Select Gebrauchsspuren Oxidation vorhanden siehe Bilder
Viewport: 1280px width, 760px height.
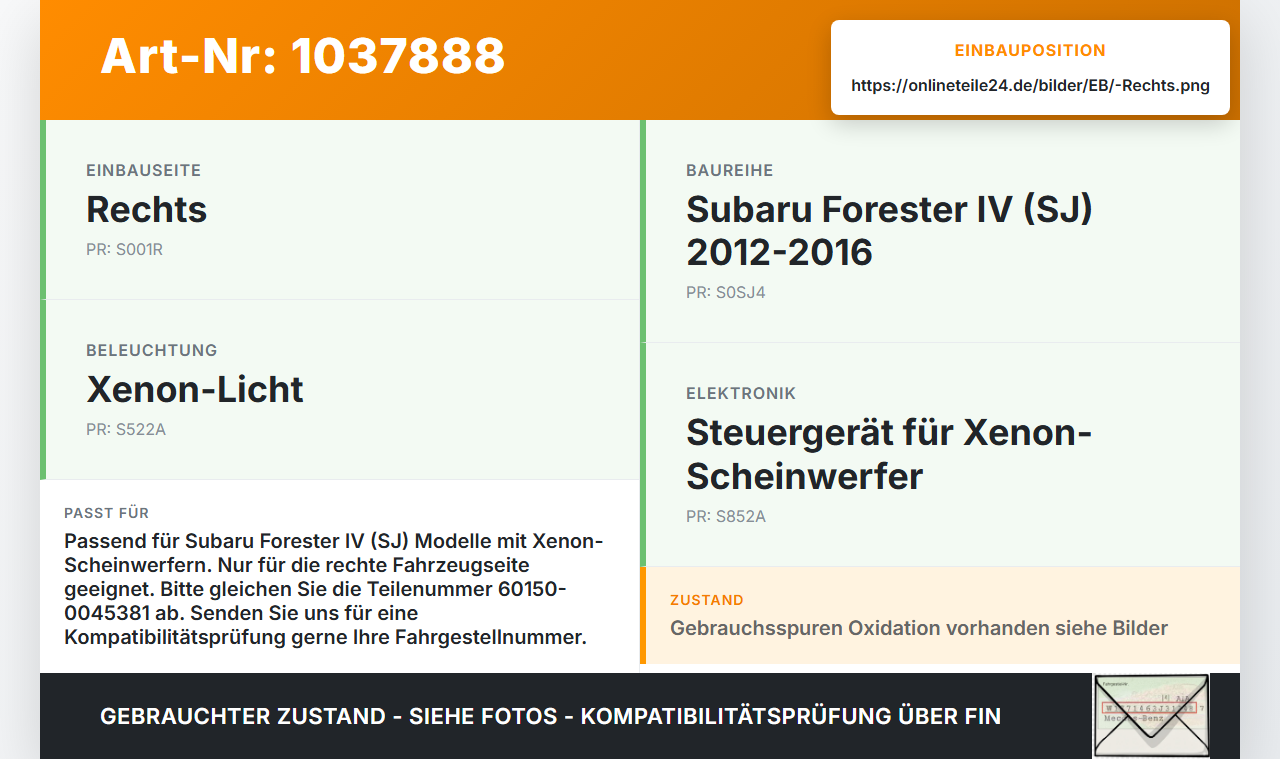[x=919, y=629]
